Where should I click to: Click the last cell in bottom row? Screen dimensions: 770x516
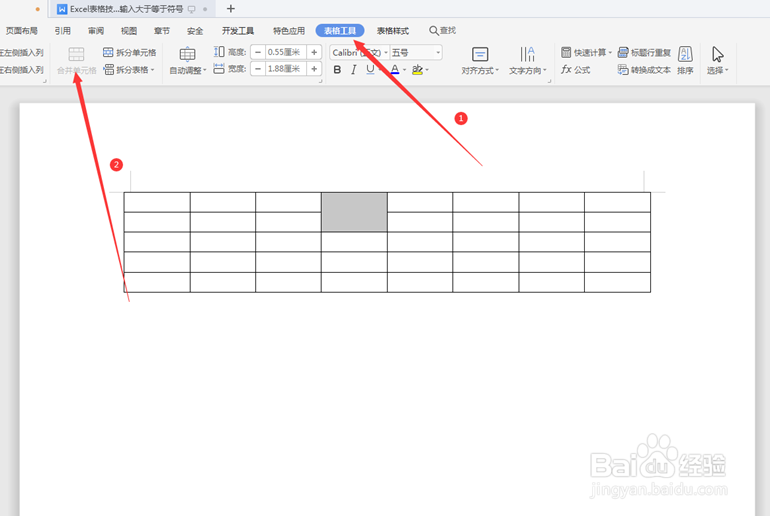[x=617, y=282]
